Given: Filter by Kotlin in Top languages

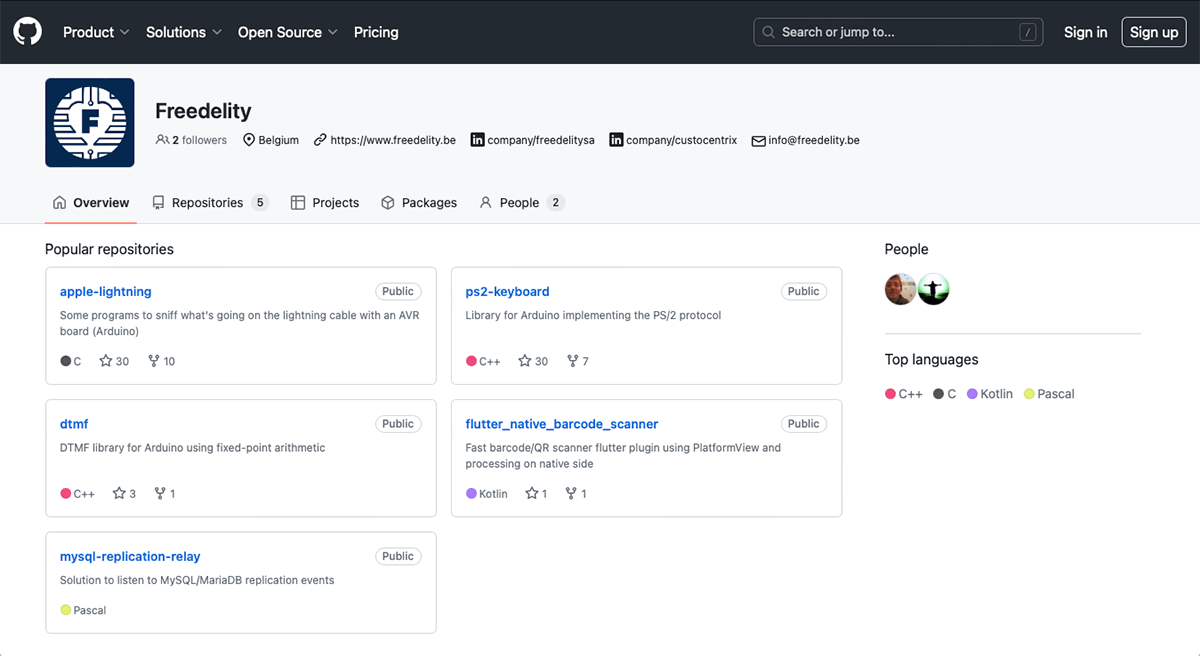Looking at the screenshot, I should pyautogui.click(x=990, y=394).
